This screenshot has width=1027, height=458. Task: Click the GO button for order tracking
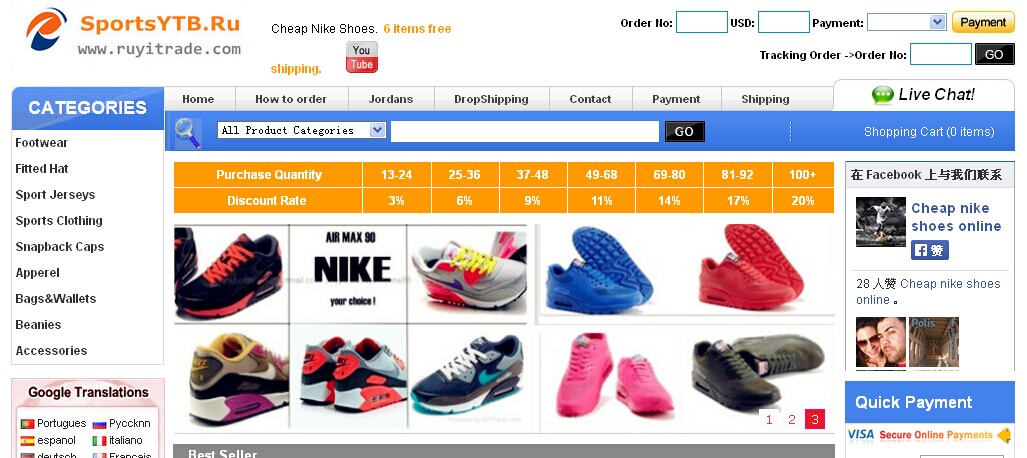(x=994, y=54)
